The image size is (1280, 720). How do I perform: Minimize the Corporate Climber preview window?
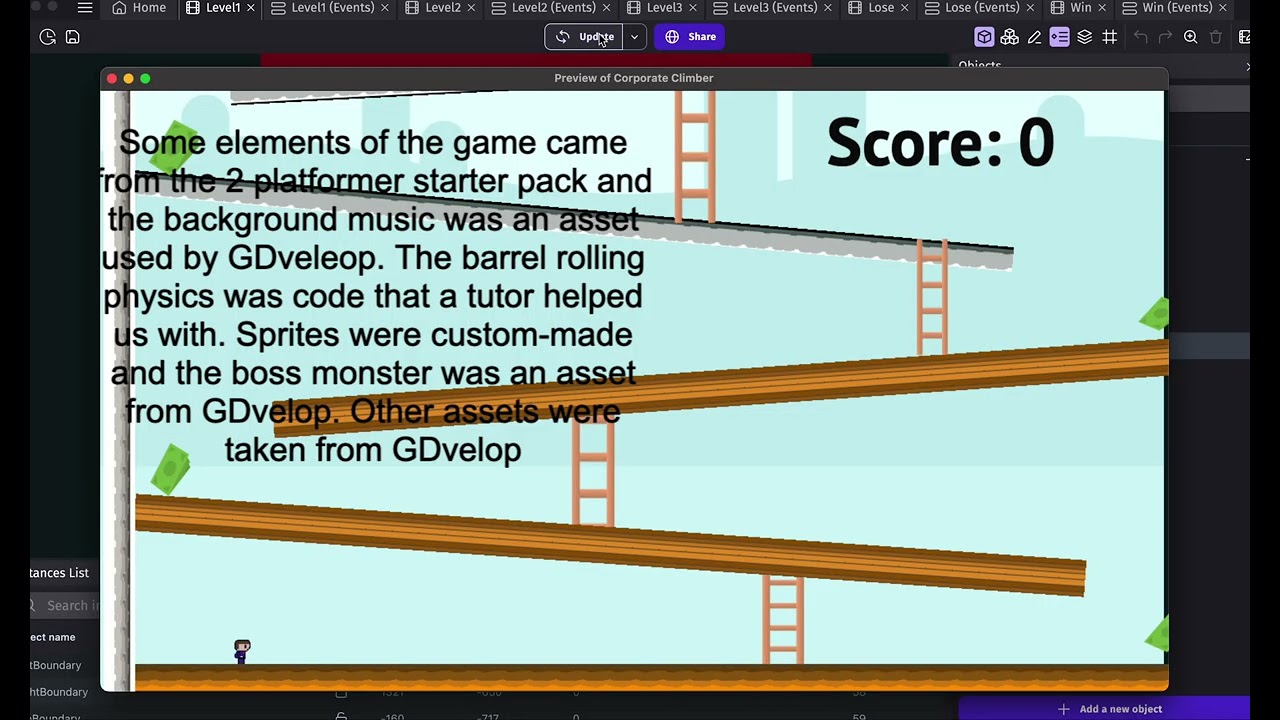click(128, 78)
